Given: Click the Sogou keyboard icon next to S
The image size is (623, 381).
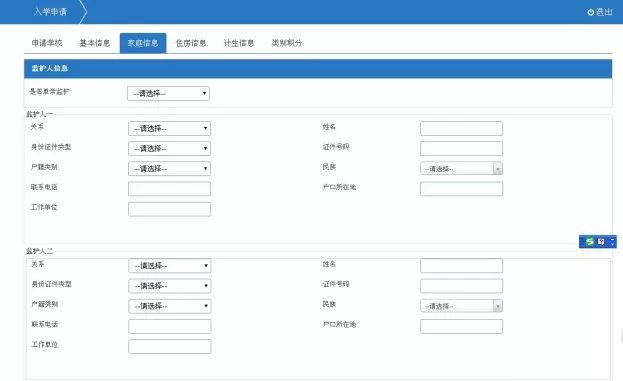Looking at the screenshot, I should (601, 242).
